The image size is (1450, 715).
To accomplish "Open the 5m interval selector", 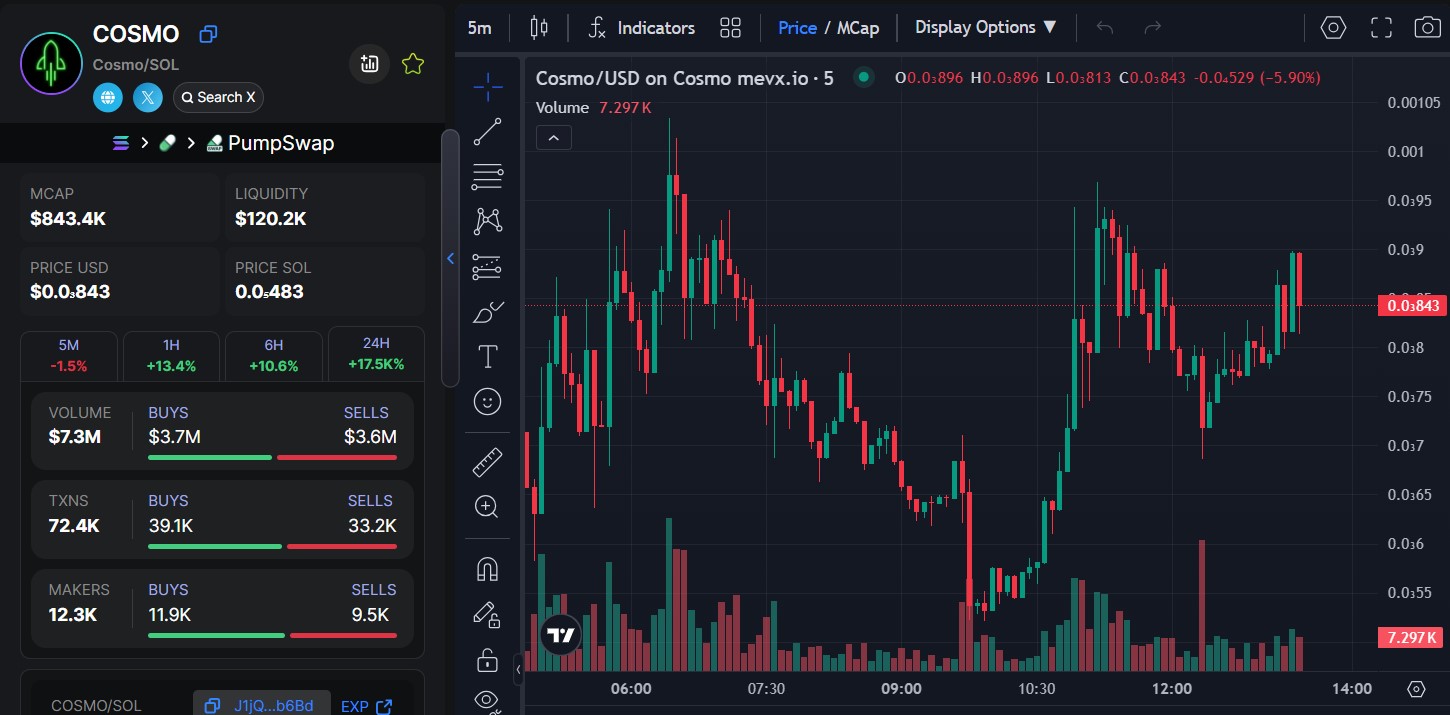I will coord(479,27).
